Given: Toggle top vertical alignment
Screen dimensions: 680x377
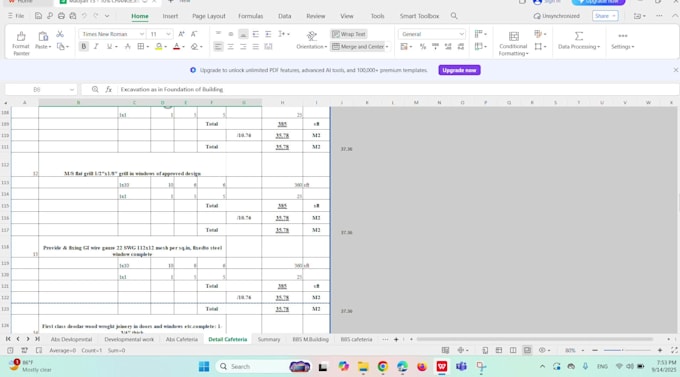Looking at the screenshot, I should pyautogui.click(x=218, y=34).
